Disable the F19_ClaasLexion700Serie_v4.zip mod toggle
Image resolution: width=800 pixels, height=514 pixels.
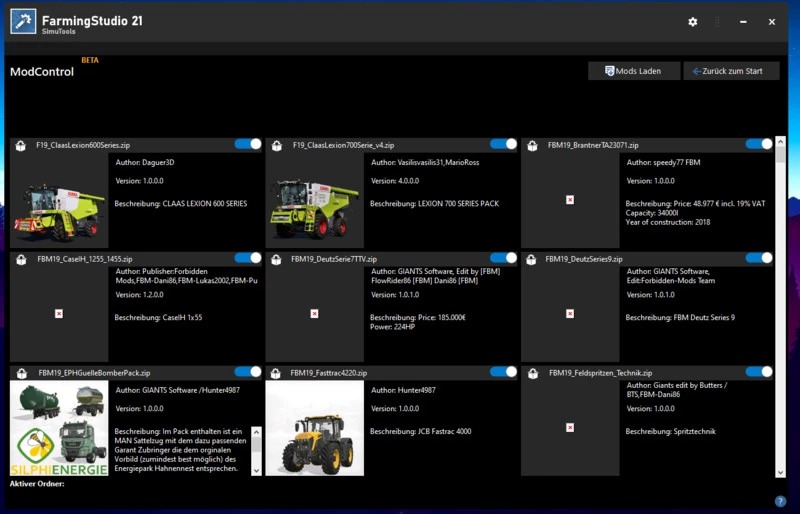pos(504,144)
